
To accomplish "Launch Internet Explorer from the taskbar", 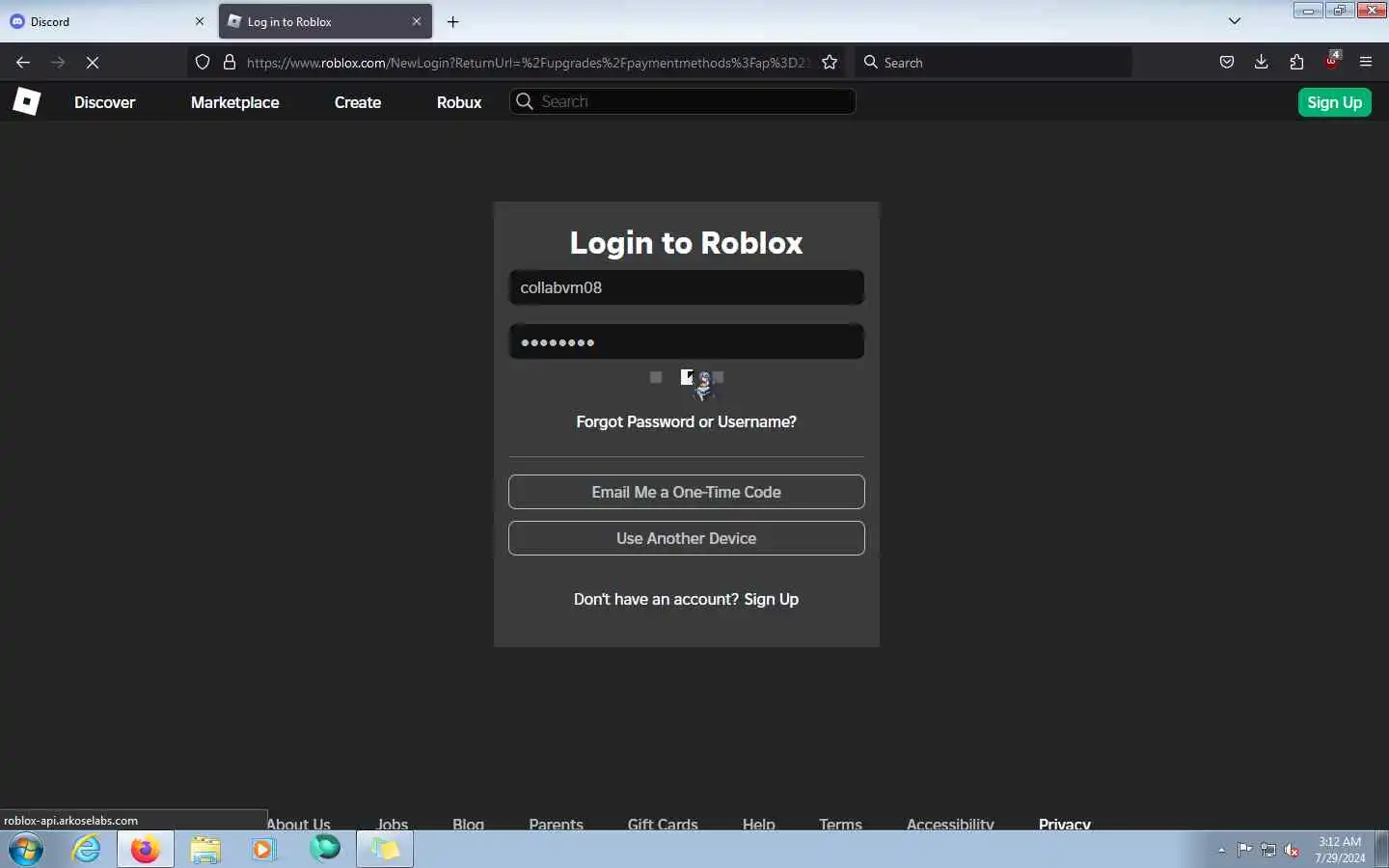I will 87,850.
